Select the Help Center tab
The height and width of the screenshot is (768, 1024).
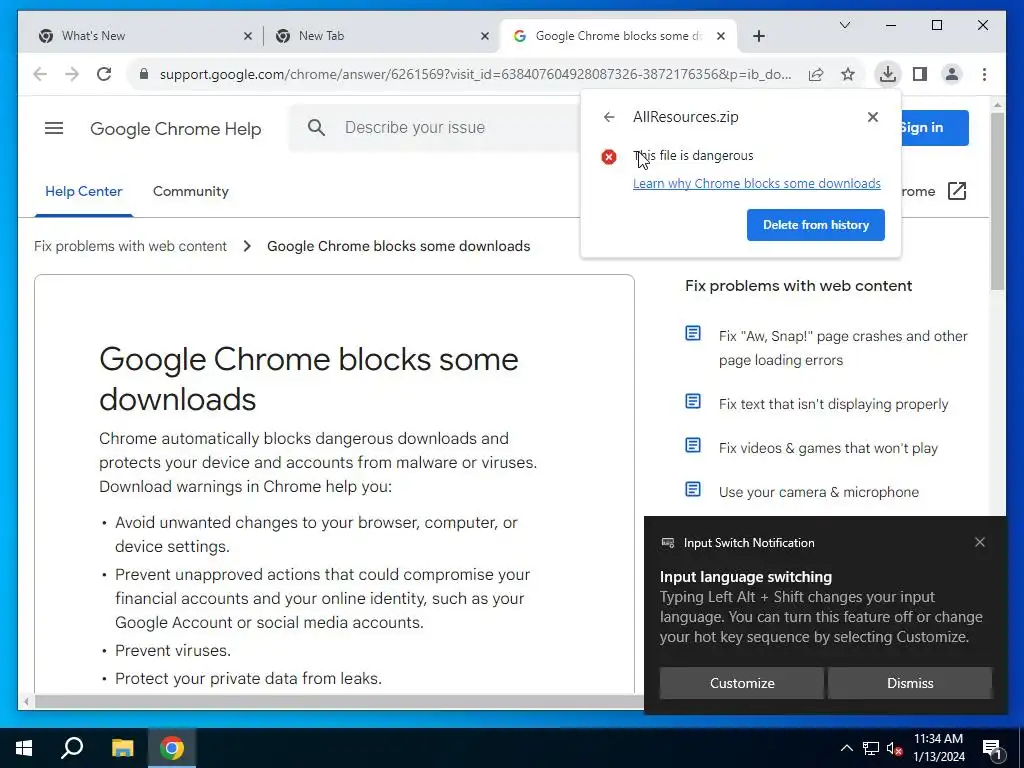click(x=84, y=191)
